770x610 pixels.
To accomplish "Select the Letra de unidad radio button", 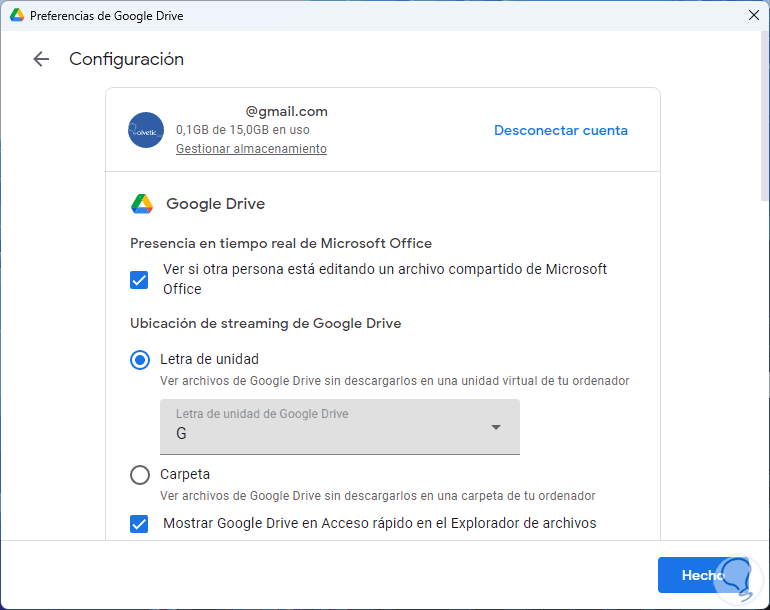I will (140, 359).
